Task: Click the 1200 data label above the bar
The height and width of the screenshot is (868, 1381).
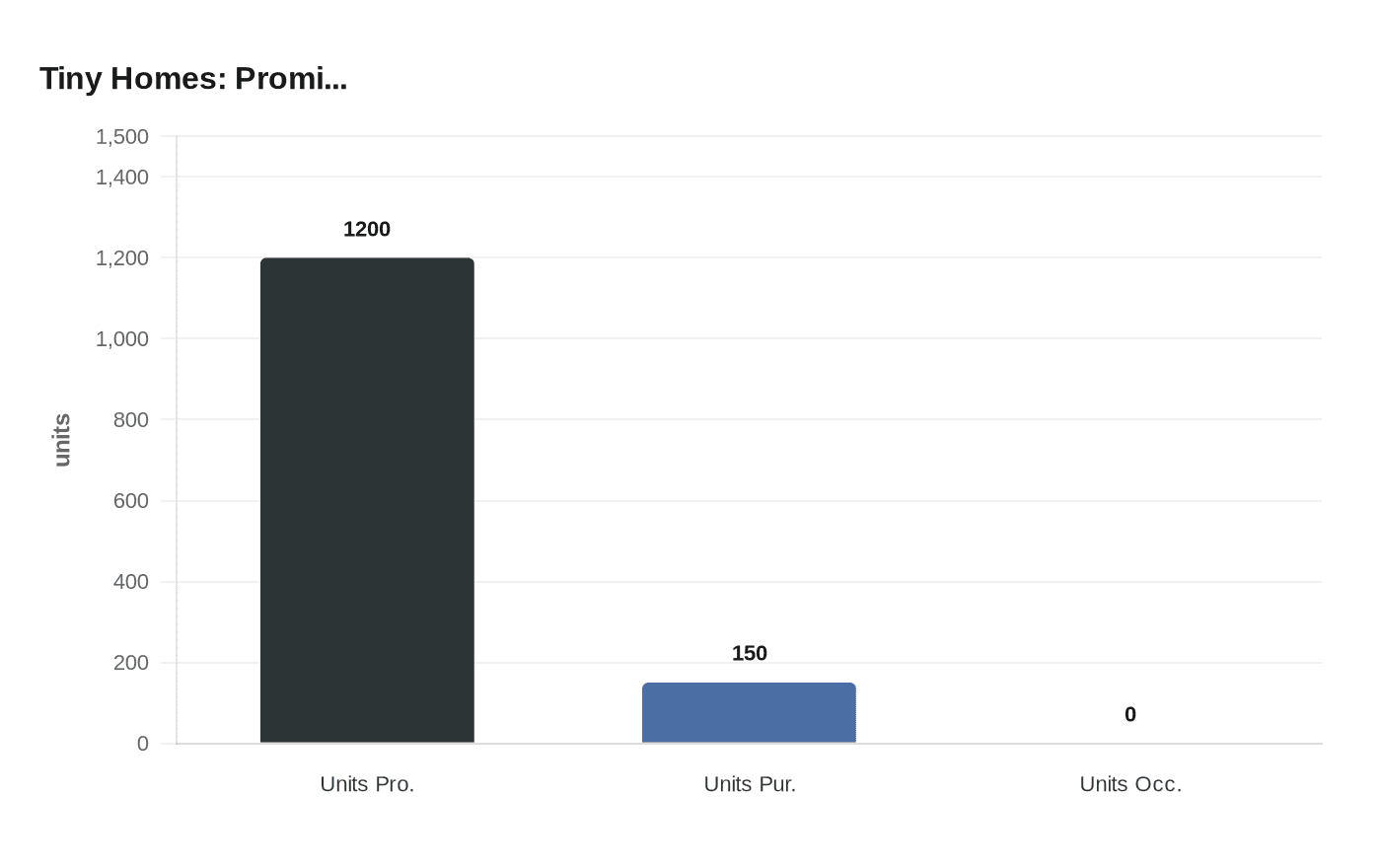Action: click(367, 229)
